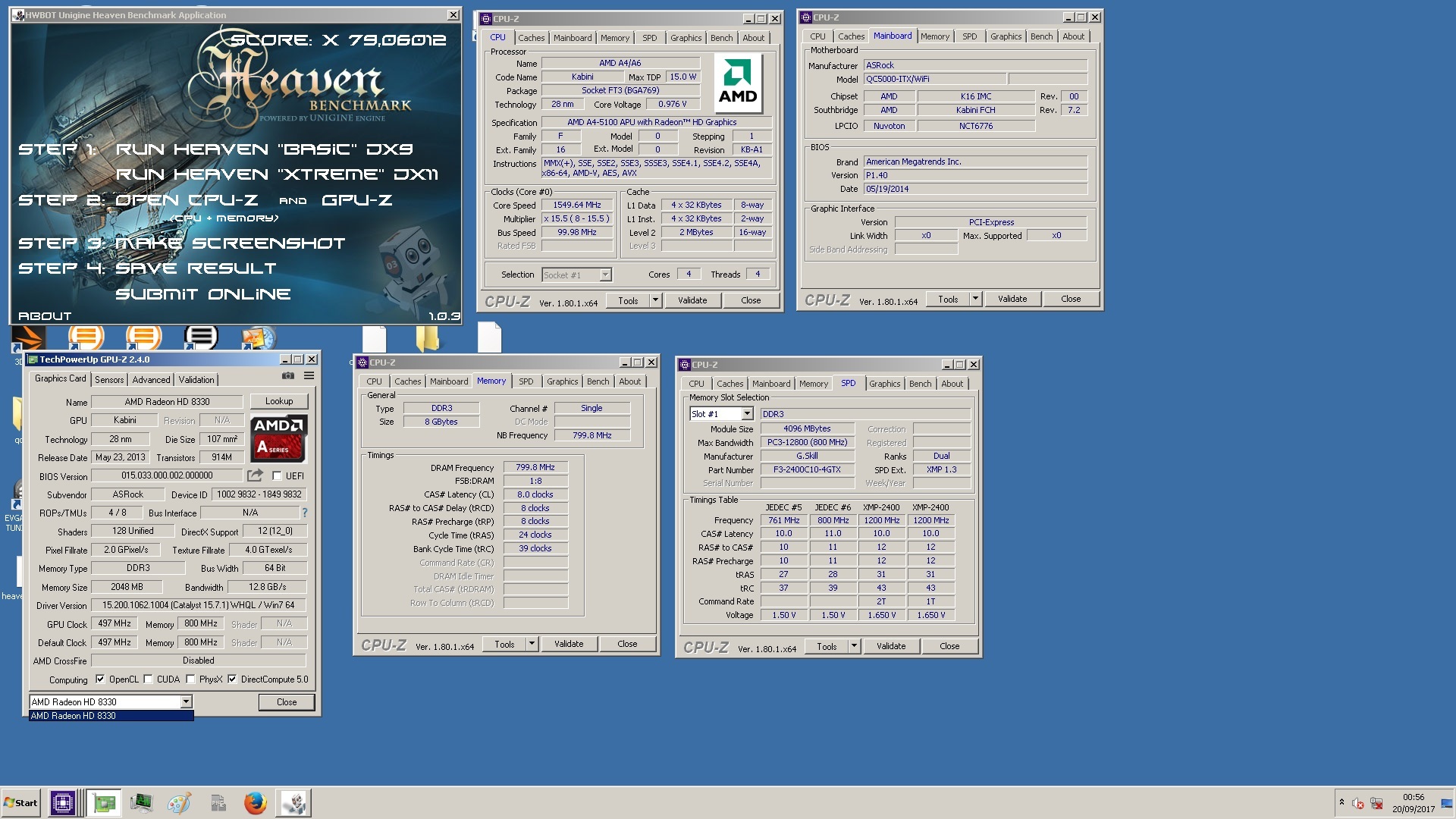Open PNG file taskbar icon
1456x819 pixels.
click(218, 803)
